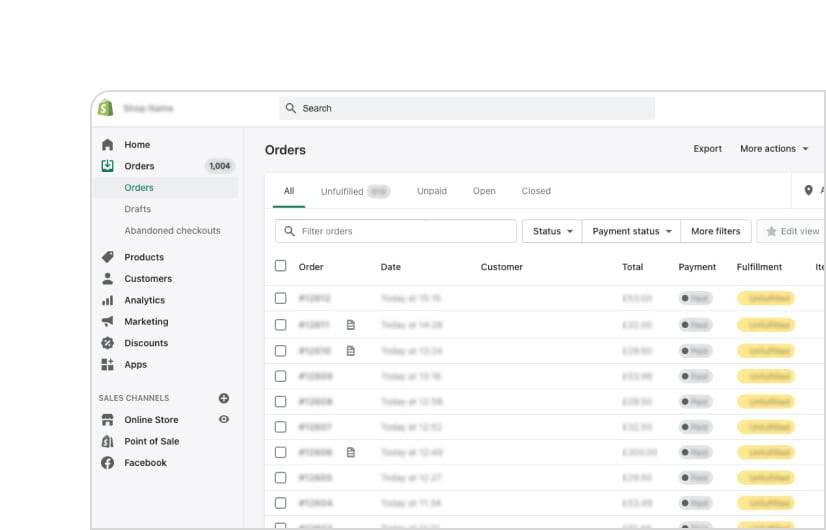Open Home from the sidebar house icon
The height and width of the screenshot is (530, 826).
pyautogui.click(x=108, y=145)
